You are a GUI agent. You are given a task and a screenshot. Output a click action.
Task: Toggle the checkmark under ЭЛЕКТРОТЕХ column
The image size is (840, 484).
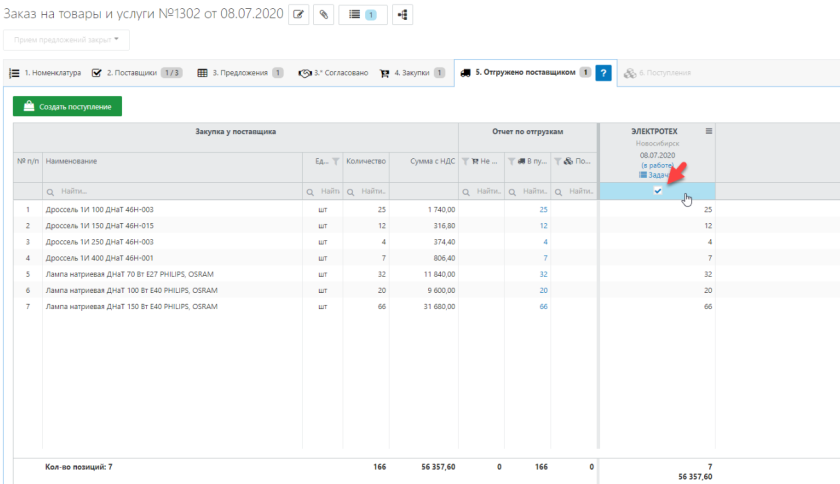pyautogui.click(x=657, y=190)
